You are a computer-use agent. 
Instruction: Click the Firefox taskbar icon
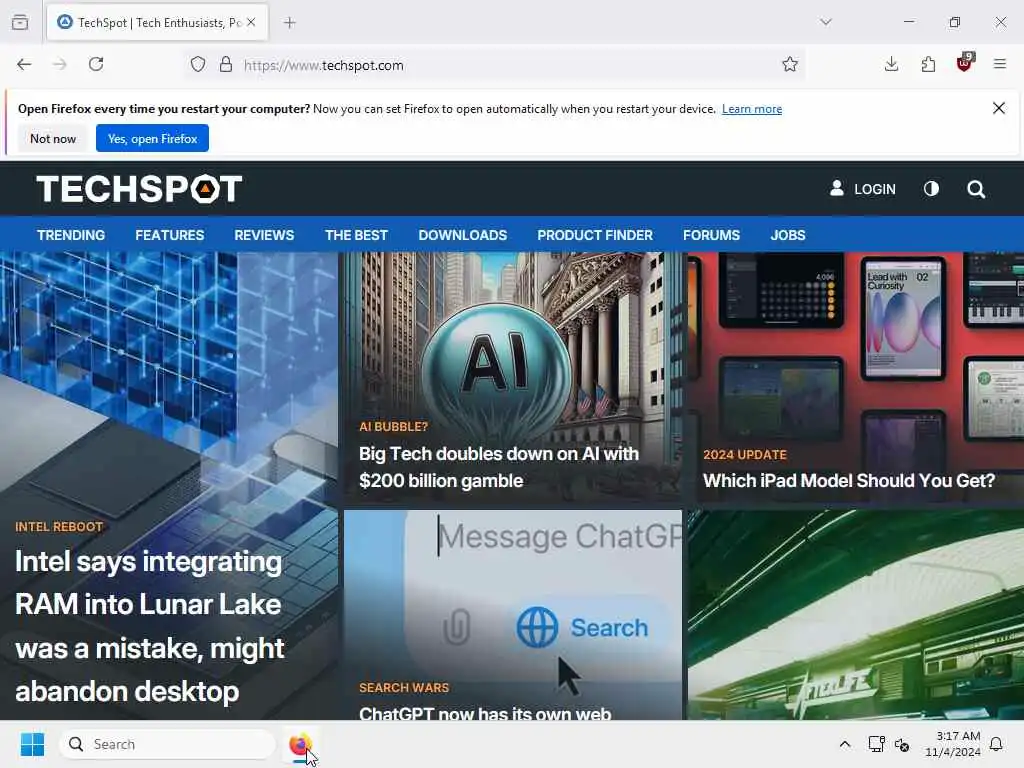click(x=300, y=744)
